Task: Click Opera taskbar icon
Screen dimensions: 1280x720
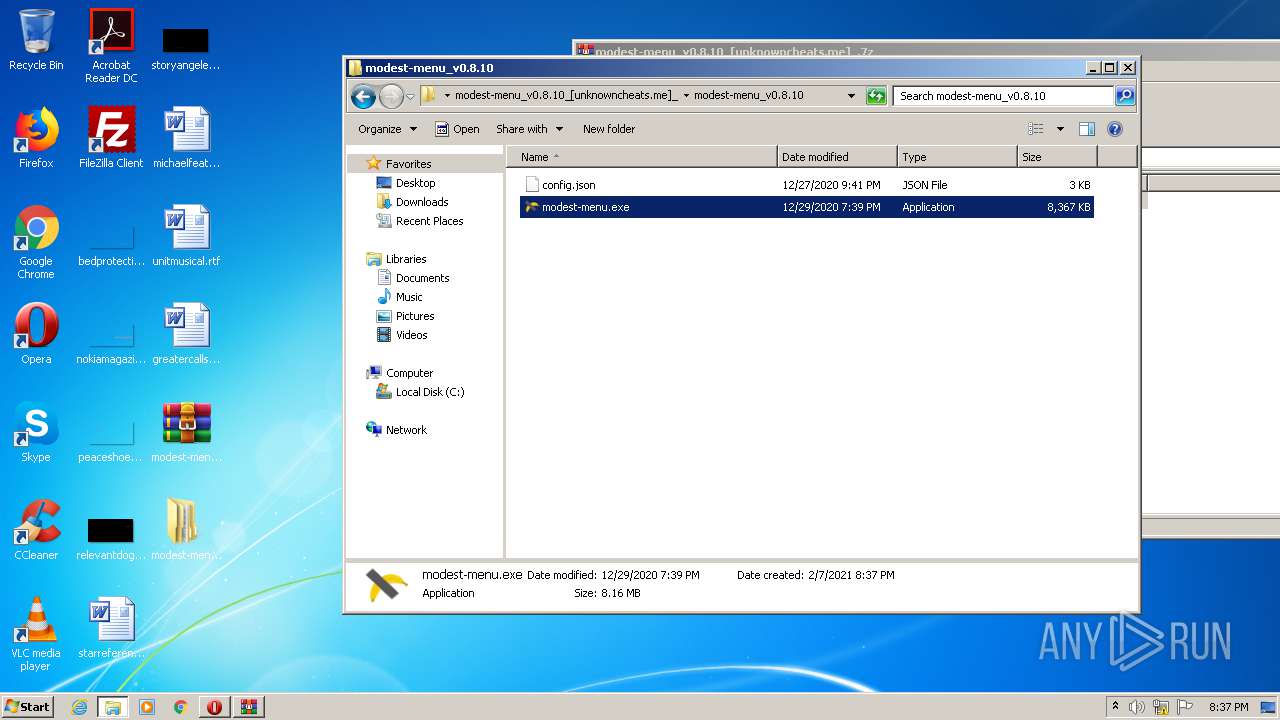Action: 214,707
